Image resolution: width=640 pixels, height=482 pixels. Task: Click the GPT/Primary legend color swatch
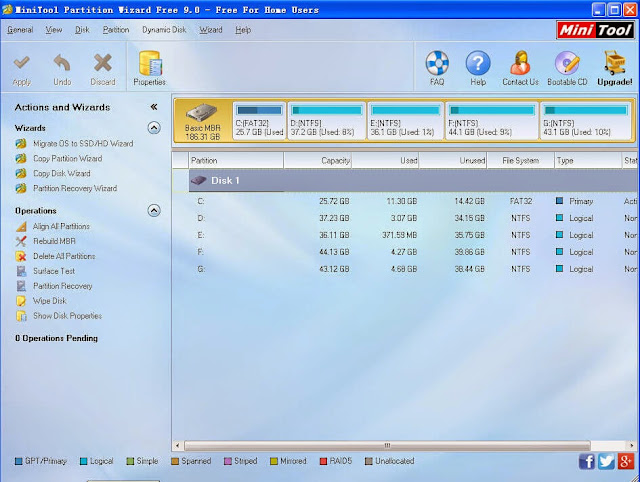pyautogui.click(x=18, y=461)
